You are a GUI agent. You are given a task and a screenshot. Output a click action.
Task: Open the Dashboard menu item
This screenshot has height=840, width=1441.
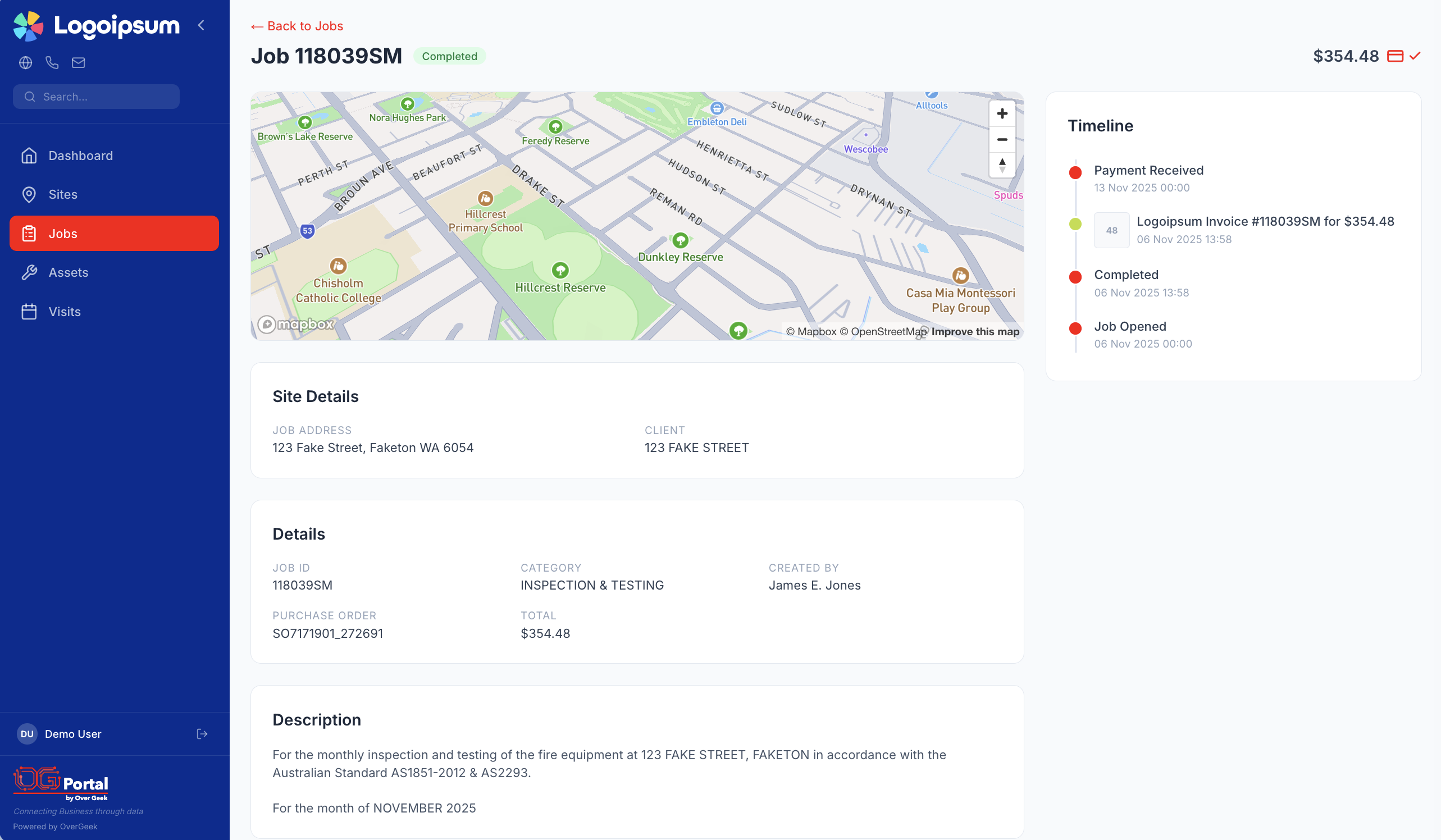coord(80,155)
